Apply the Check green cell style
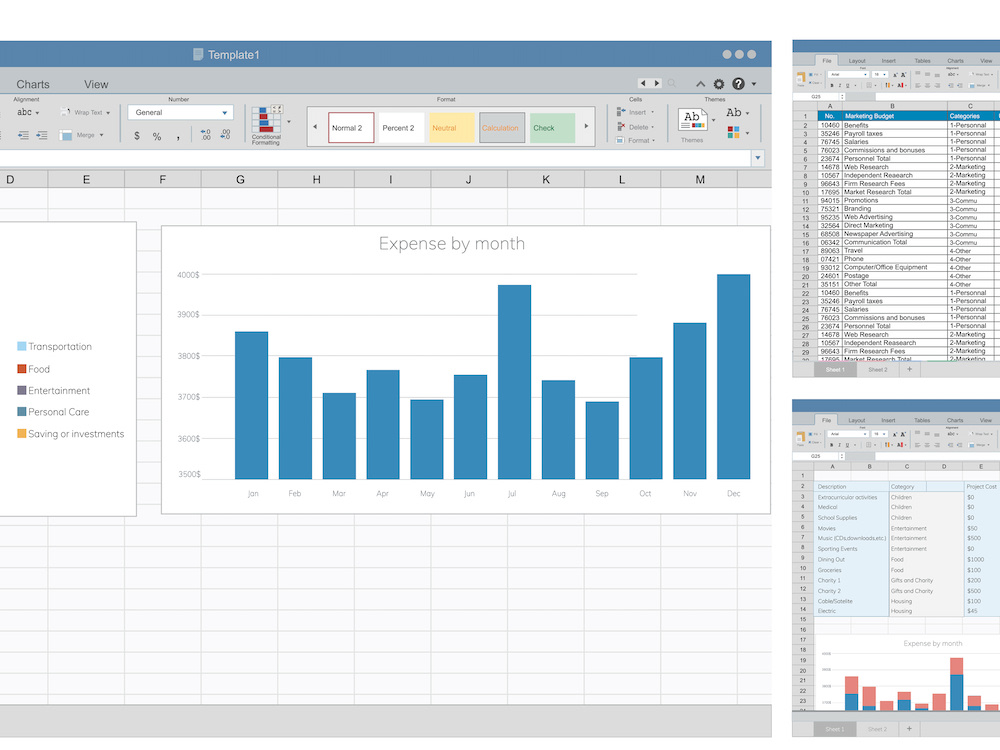This screenshot has width=1000, height=750. tap(552, 128)
